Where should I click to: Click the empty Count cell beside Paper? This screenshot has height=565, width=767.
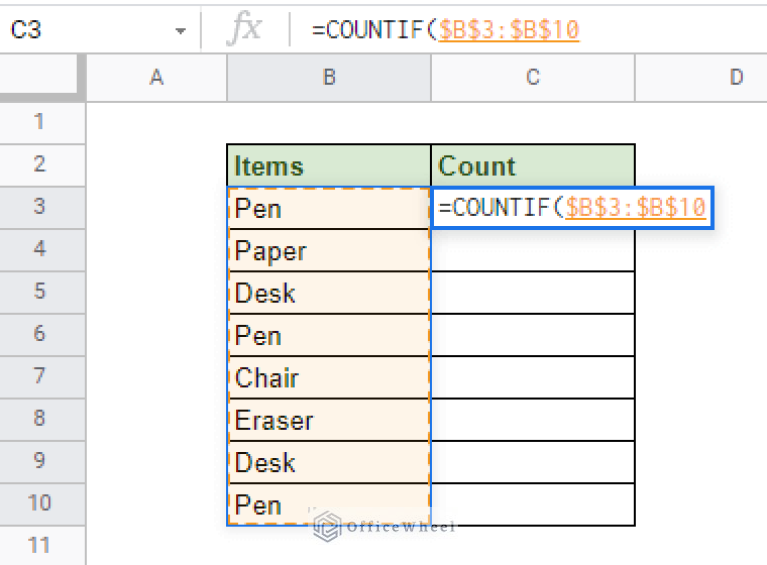point(533,250)
